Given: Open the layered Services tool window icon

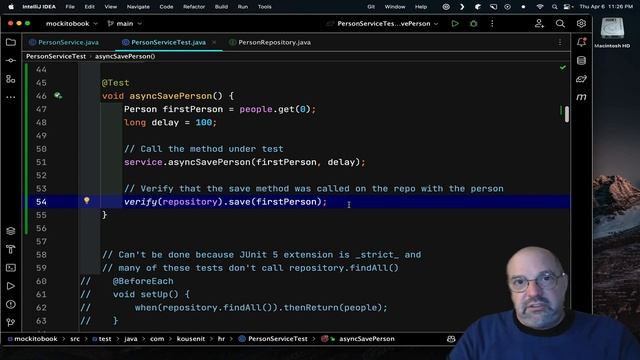Looking at the screenshot, I should pos(11,231).
